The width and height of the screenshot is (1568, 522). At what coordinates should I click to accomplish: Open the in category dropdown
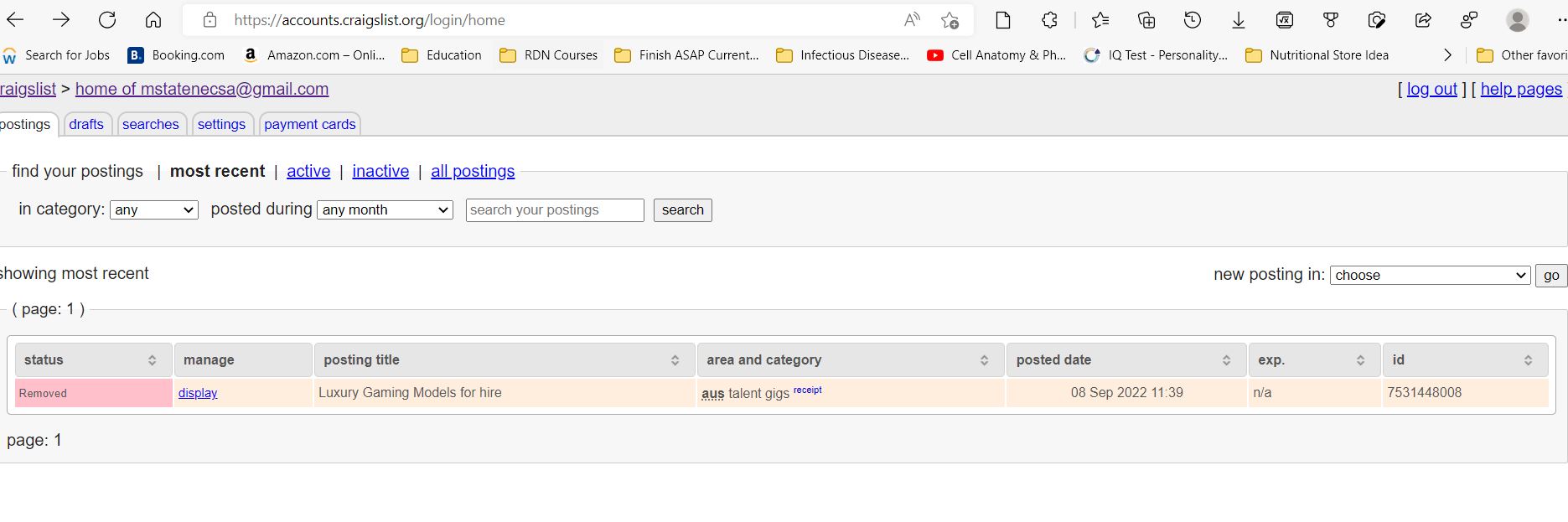coord(154,209)
